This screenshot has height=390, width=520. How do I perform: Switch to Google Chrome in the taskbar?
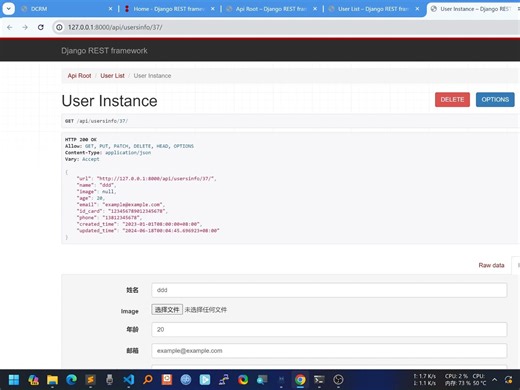coord(300,380)
